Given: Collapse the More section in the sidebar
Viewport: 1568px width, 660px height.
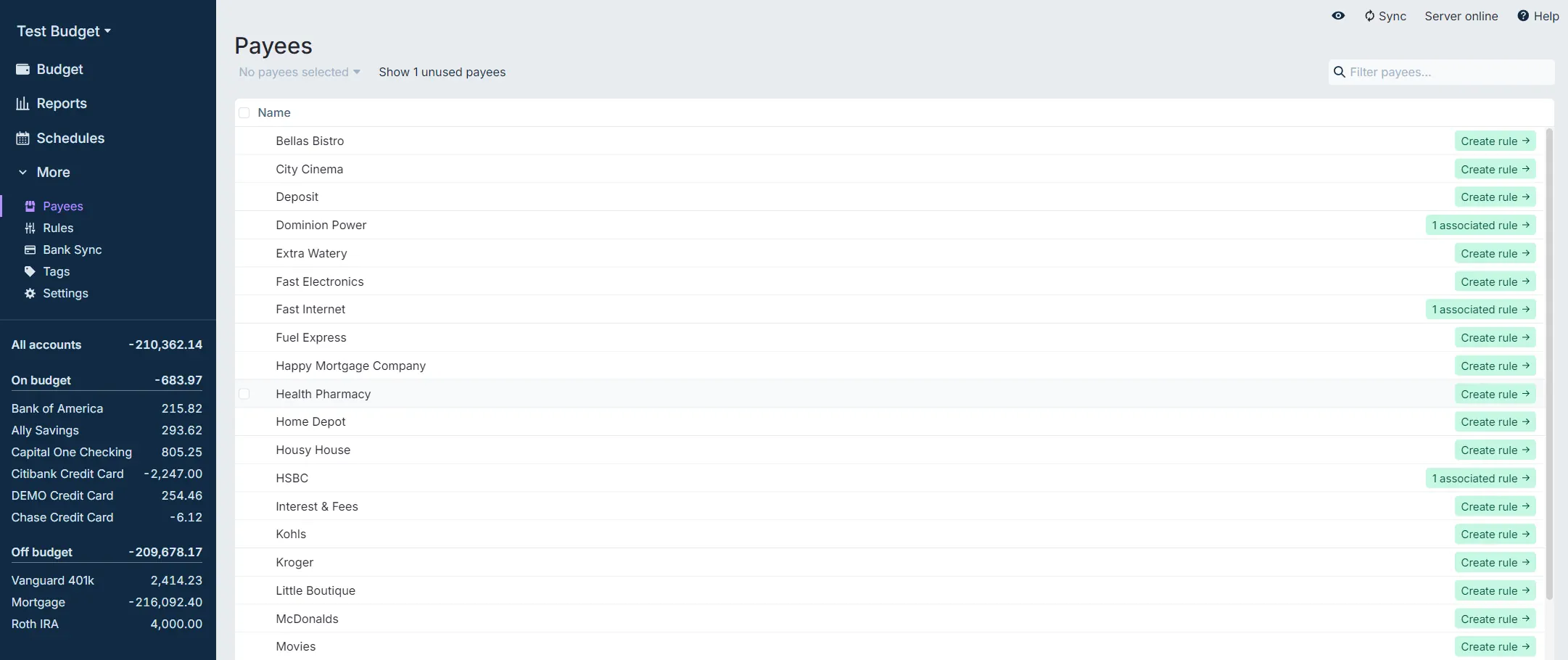Looking at the screenshot, I should pos(22,172).
